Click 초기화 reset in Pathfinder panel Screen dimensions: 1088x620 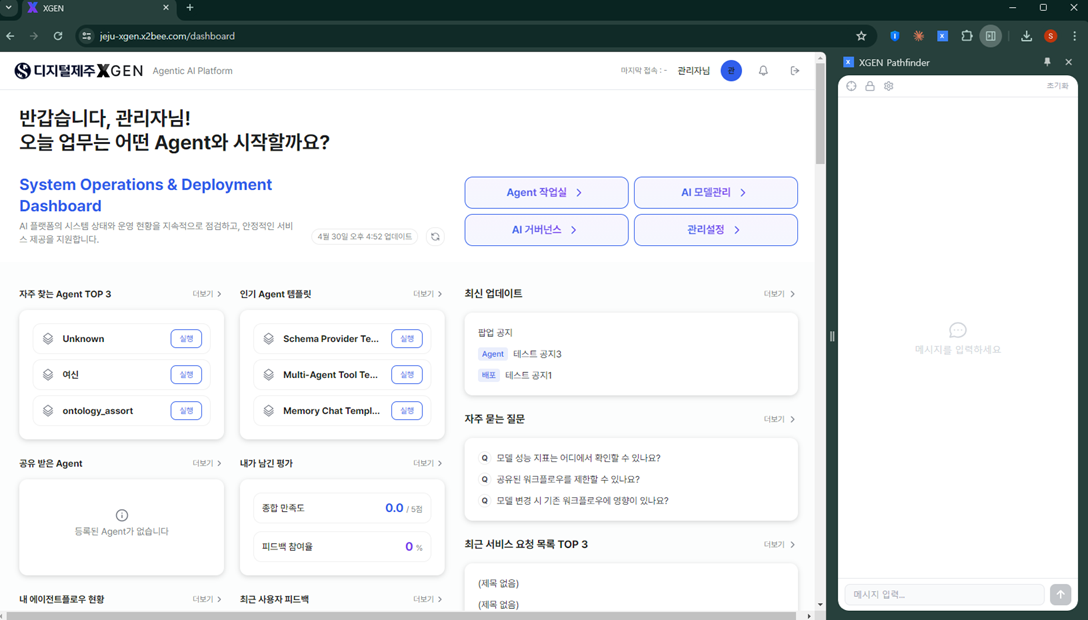(1057, 86)
